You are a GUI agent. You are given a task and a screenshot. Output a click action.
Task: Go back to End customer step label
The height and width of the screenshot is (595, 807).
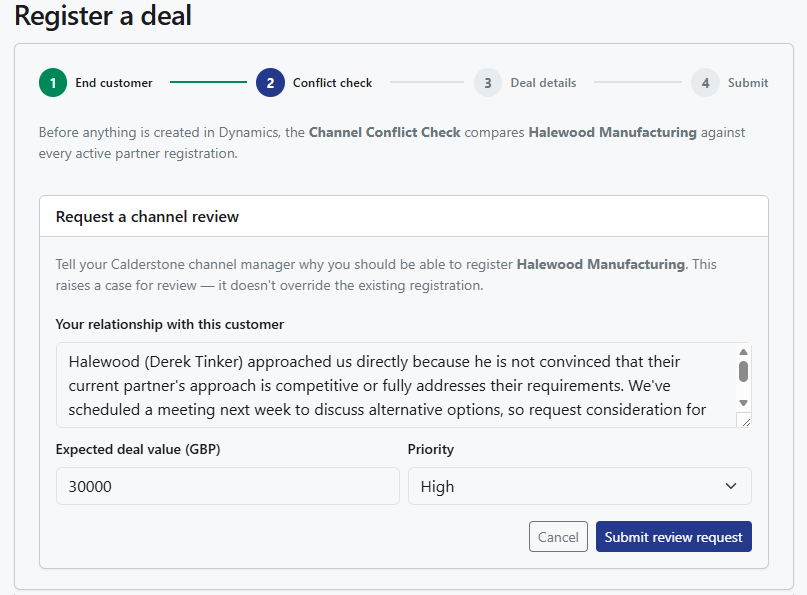tap(114, 83)
